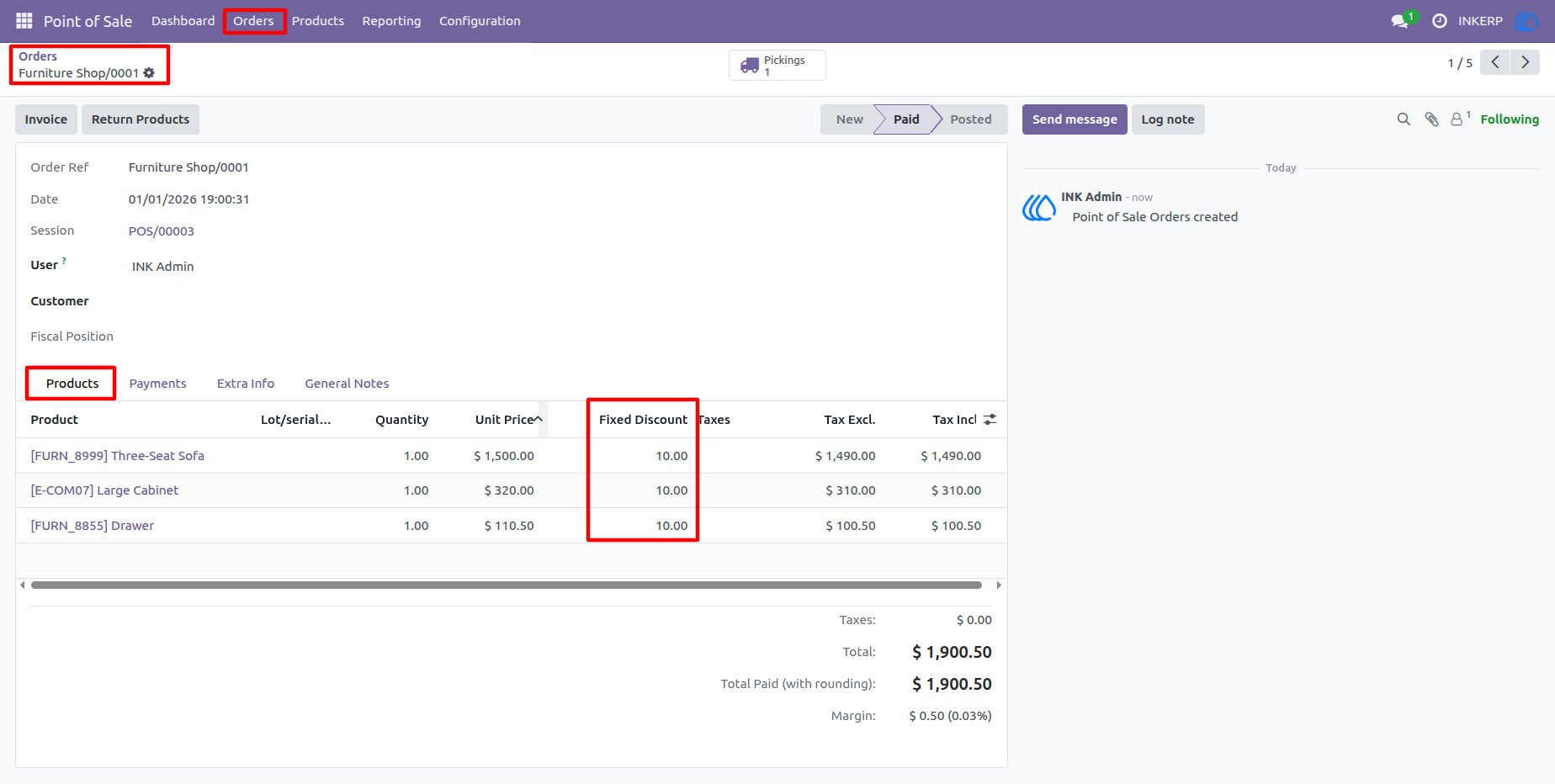Click the Pickings truck smart button
The height and width of the screenshot is (784, 1555).
(x=777, y=65)
